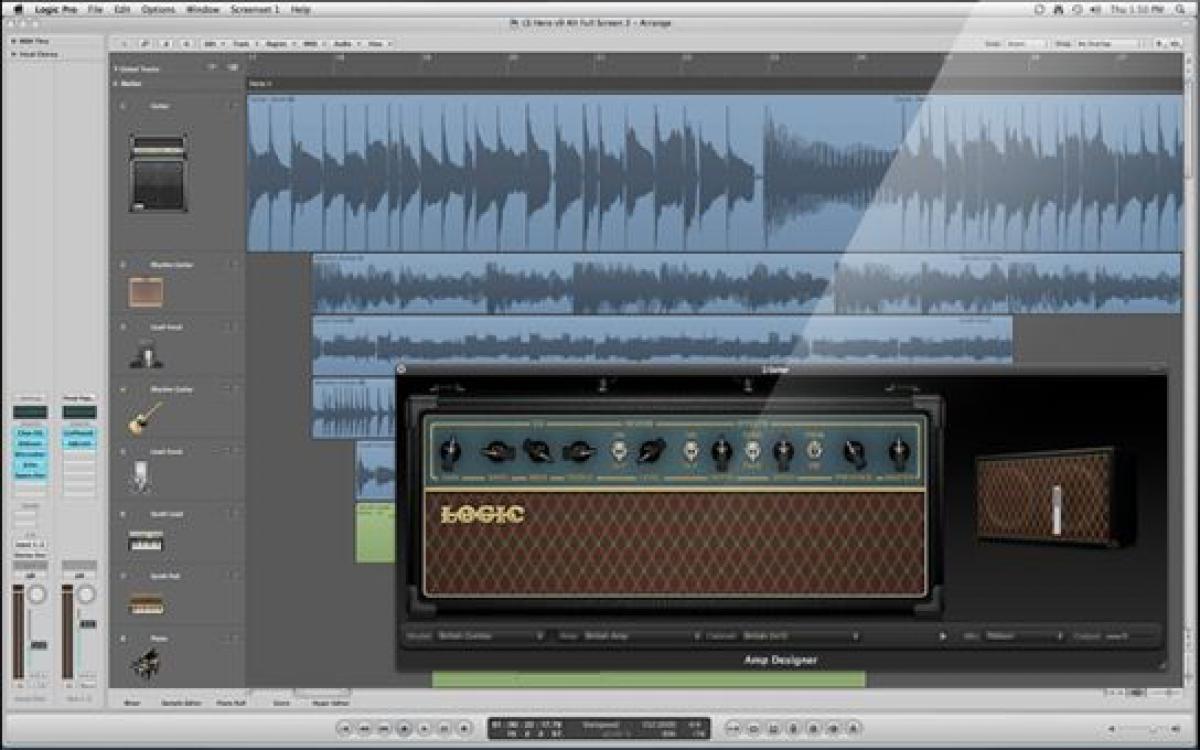The width and height of the screenshot is (1200, 750).
Task: Open the Apple menu
Action: 18,9
